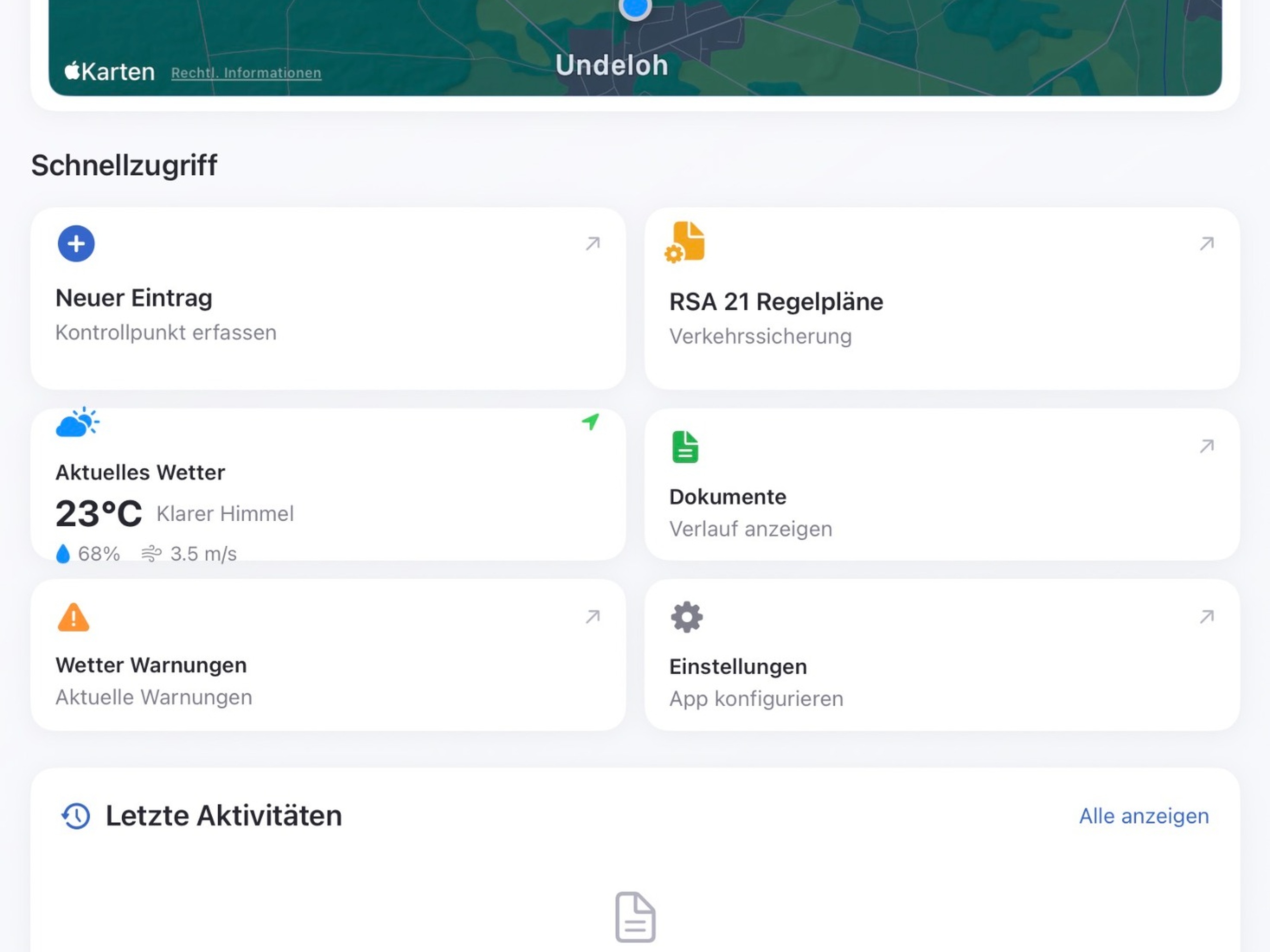Click the Verkehrssicherung subtitle
Viewport: 1270px width, 952px height.
tap(760, 337)
